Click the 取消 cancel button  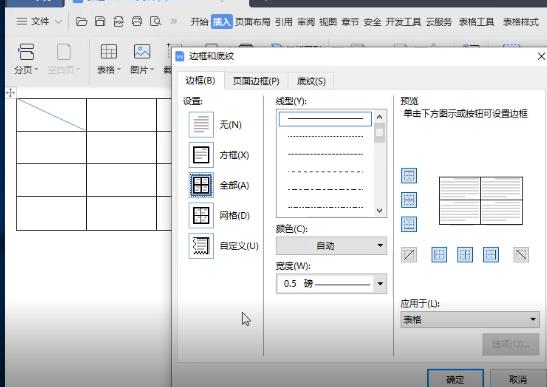click(x=518, y=379)
